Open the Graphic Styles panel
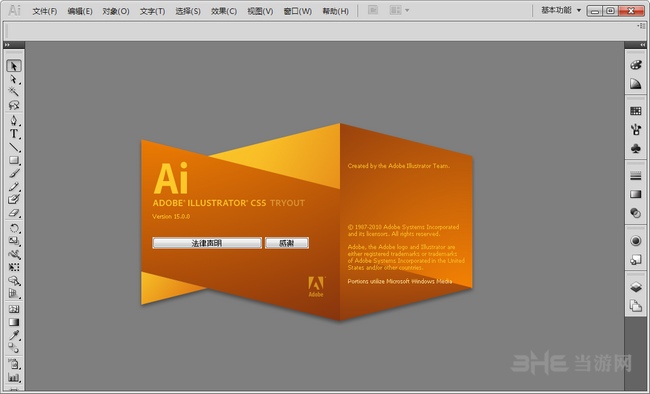 [x=636, y=260]
